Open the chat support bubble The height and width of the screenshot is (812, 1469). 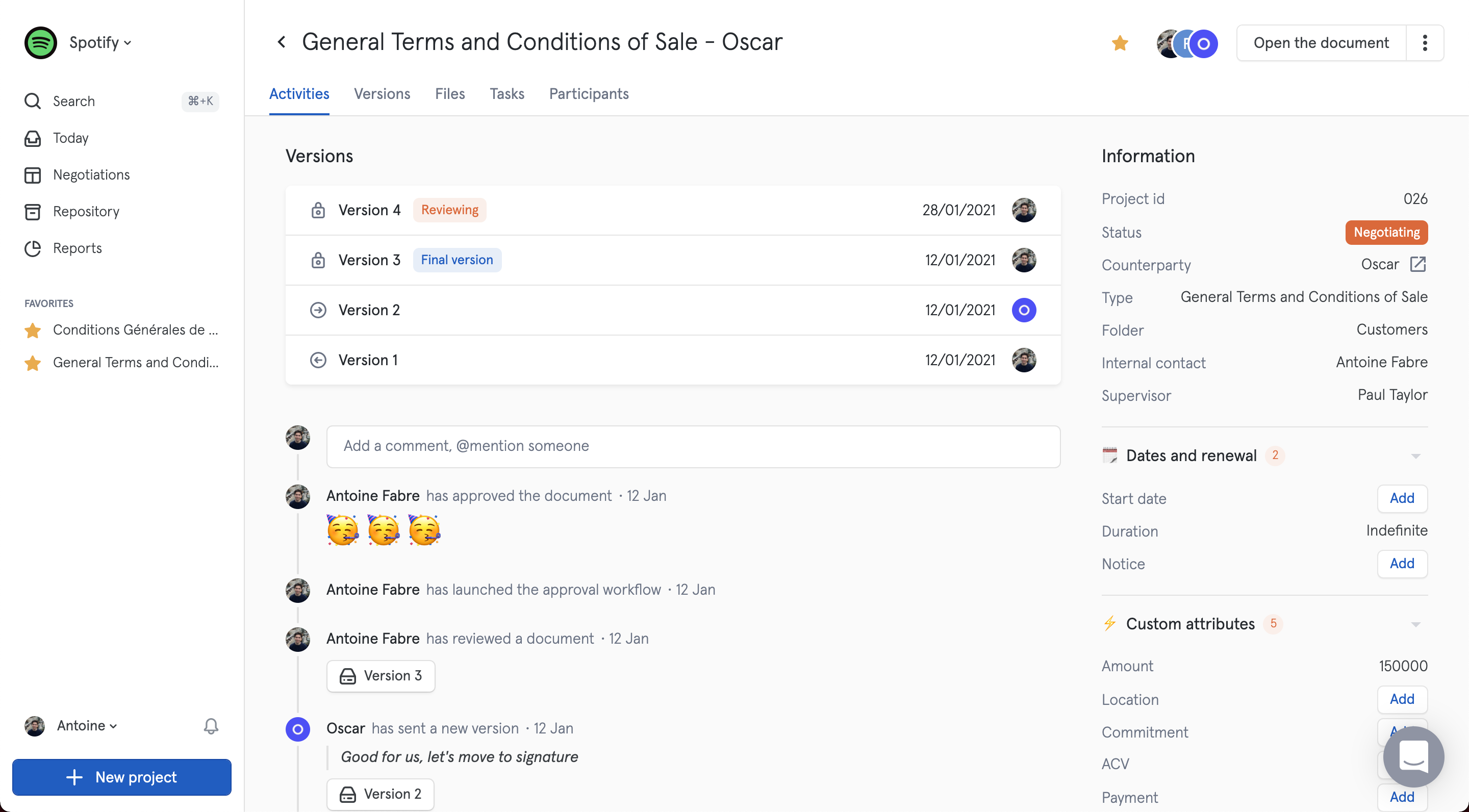pos(1413,756)
